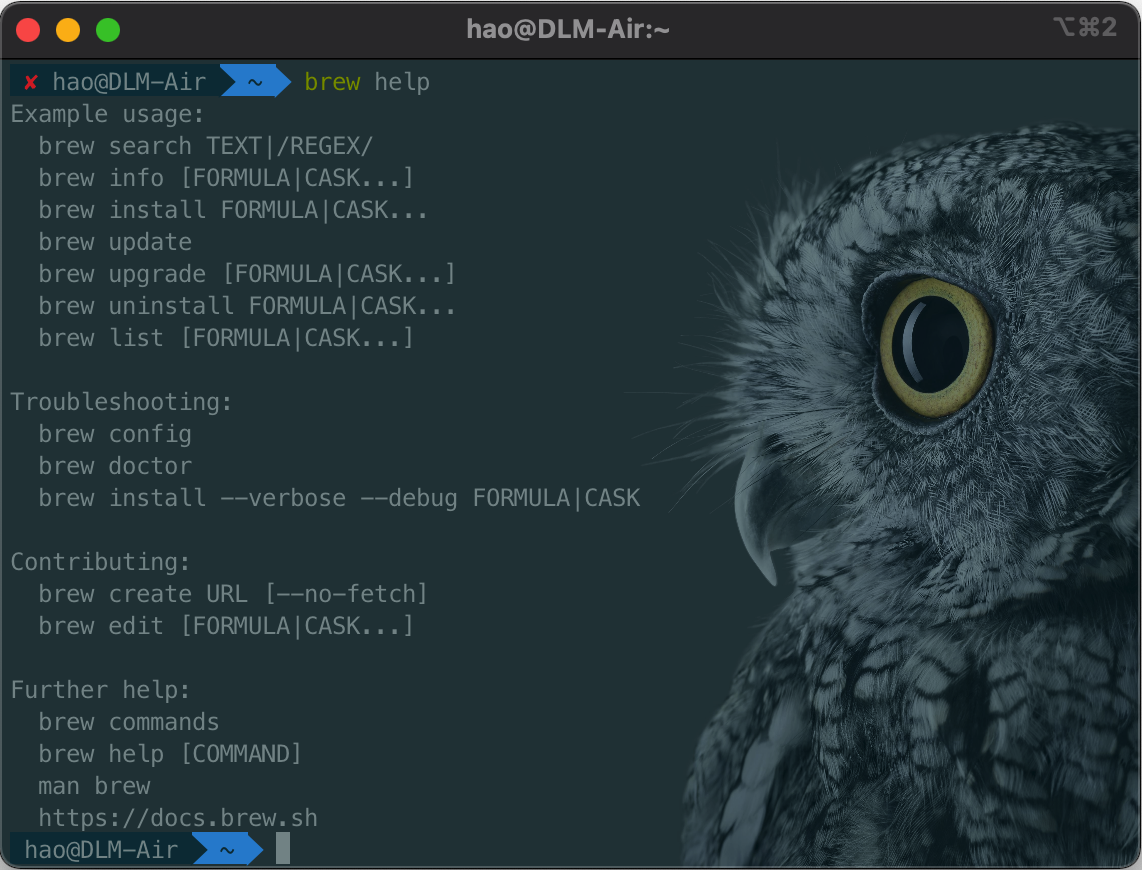Click the line 'brew list [FORMULA|CASK...]'
Viewport: 1142px width, 870px height.
click(226, 338)
